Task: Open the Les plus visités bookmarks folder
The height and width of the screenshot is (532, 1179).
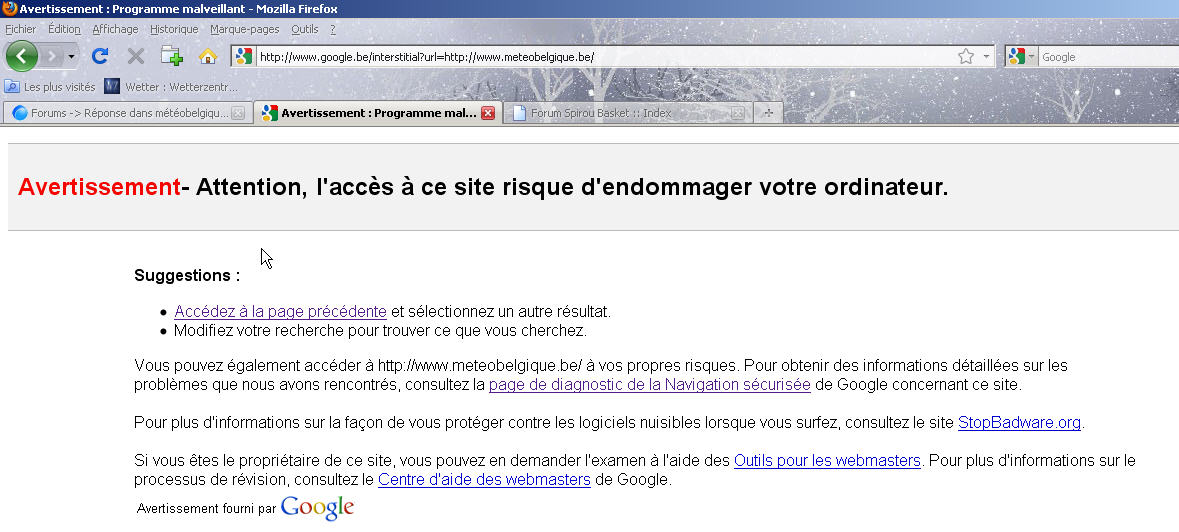Action: pyautogui.click(x=50, y=87)
